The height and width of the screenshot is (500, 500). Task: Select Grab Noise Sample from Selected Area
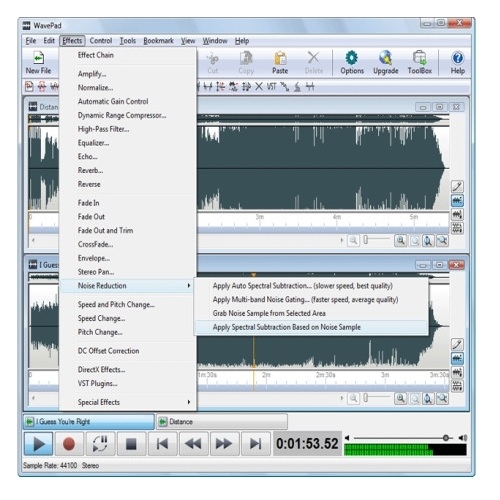[311, 313]
